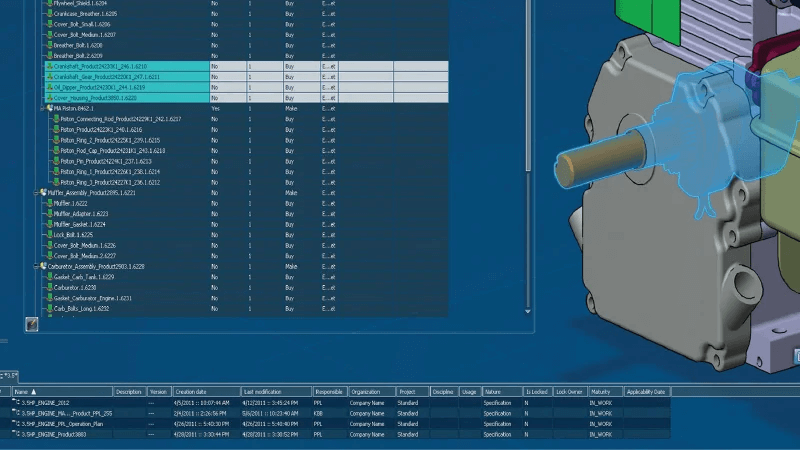Click the part icon next to Muffler_Adapter
This screenshot has height=450, width=800.
[50, 213]
